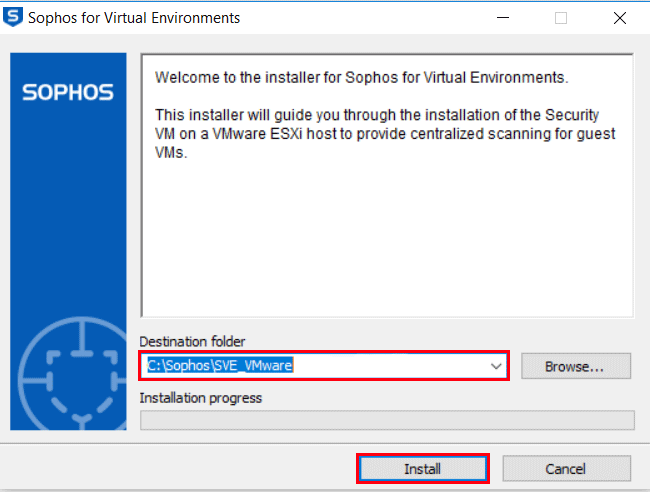650x492 pixels.
Task: Click the disabled maximize window button
Action: coord(561,18)
